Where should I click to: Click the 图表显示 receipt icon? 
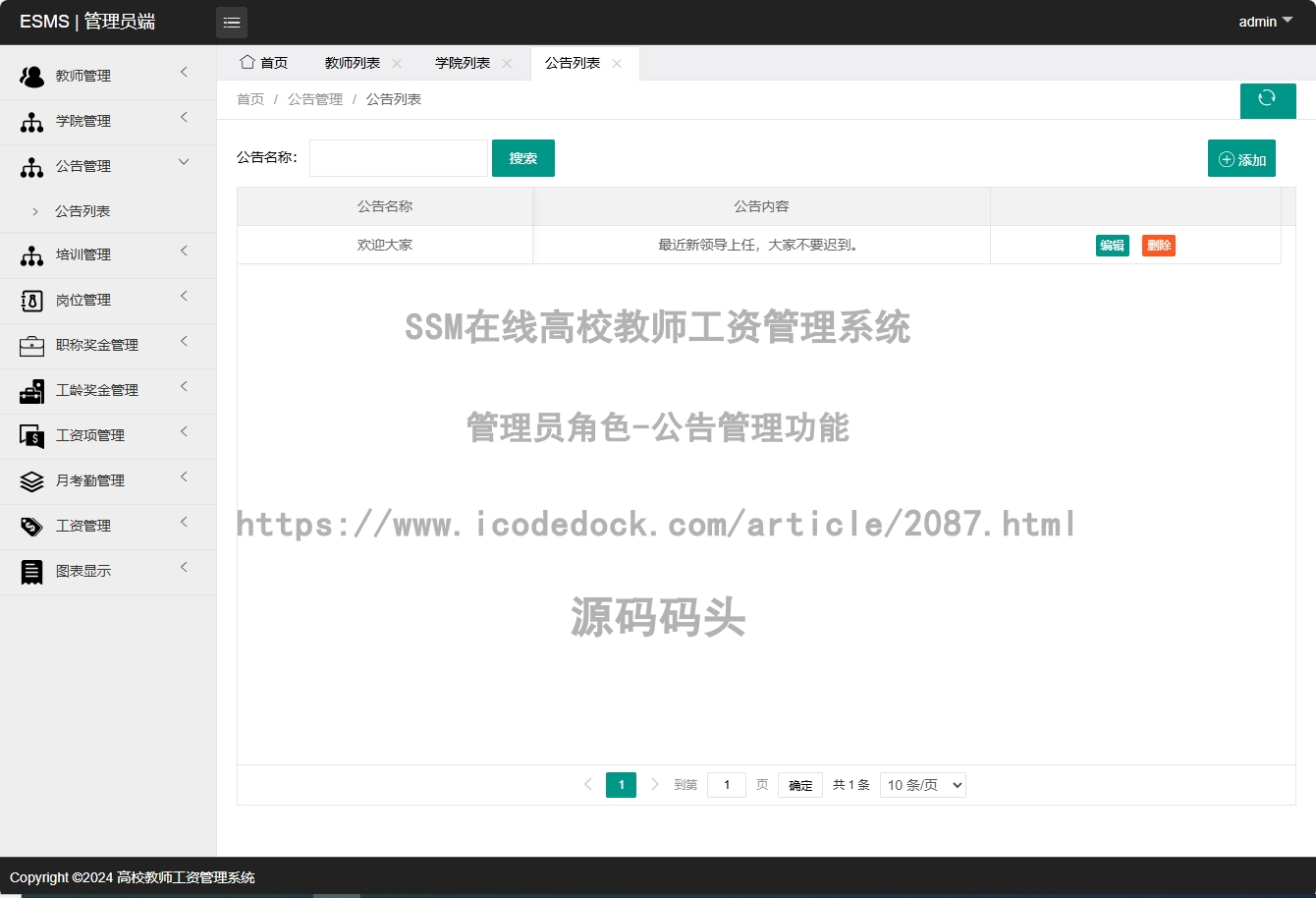[31, 572]
